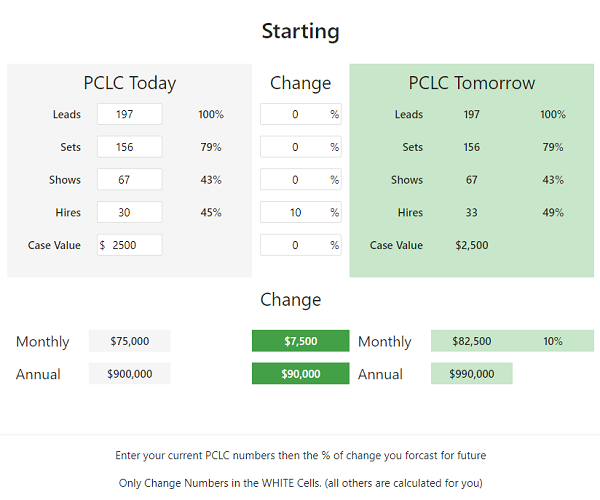Image resolution: width=600 pixels, height=500 pixels.
Task: Click the Hires change input showing 10
Action: (294, 213)
